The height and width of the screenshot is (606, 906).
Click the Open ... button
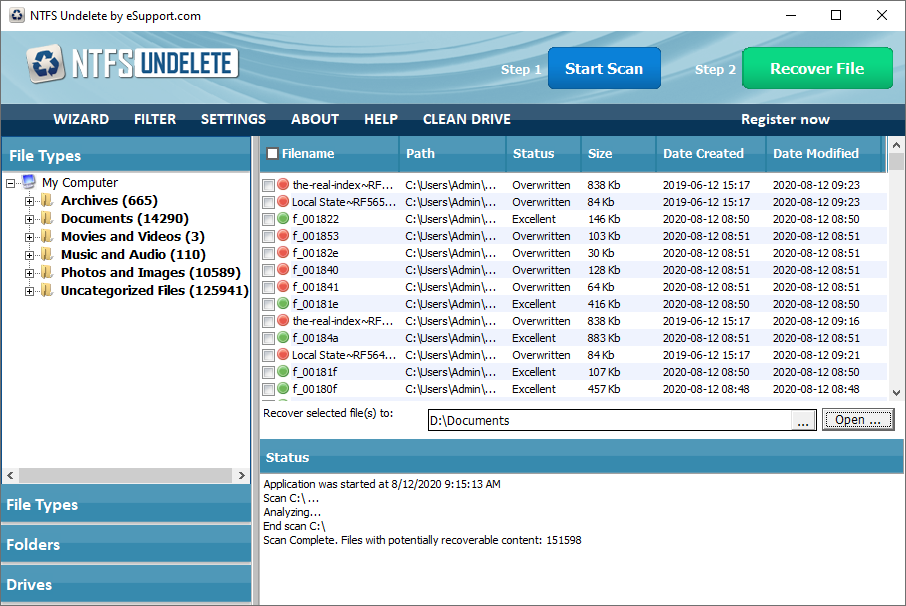point(858,420)
